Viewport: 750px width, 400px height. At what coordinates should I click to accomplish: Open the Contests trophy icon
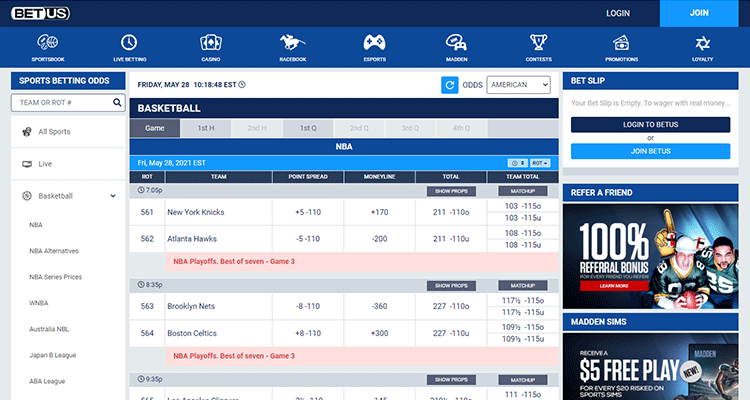[539, 43]
